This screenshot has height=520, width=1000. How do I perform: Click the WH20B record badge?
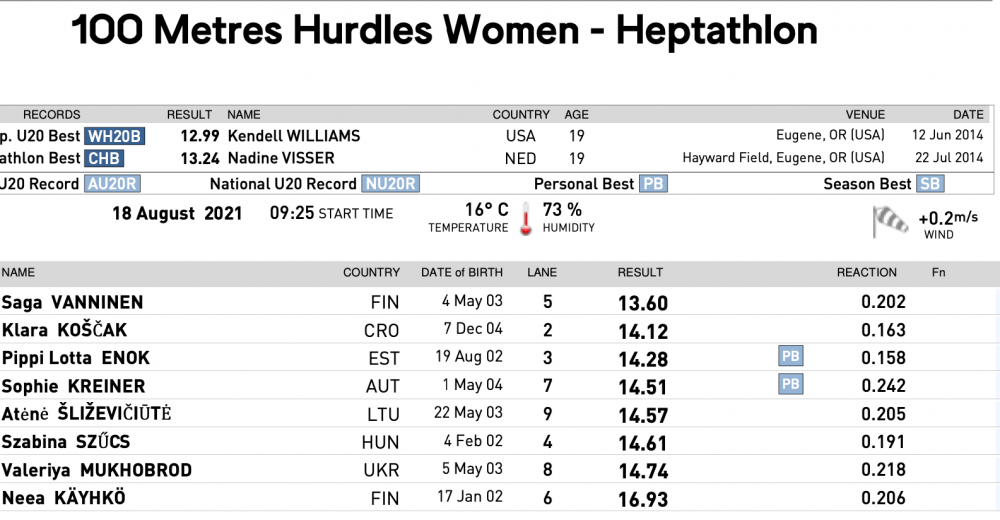115,136
